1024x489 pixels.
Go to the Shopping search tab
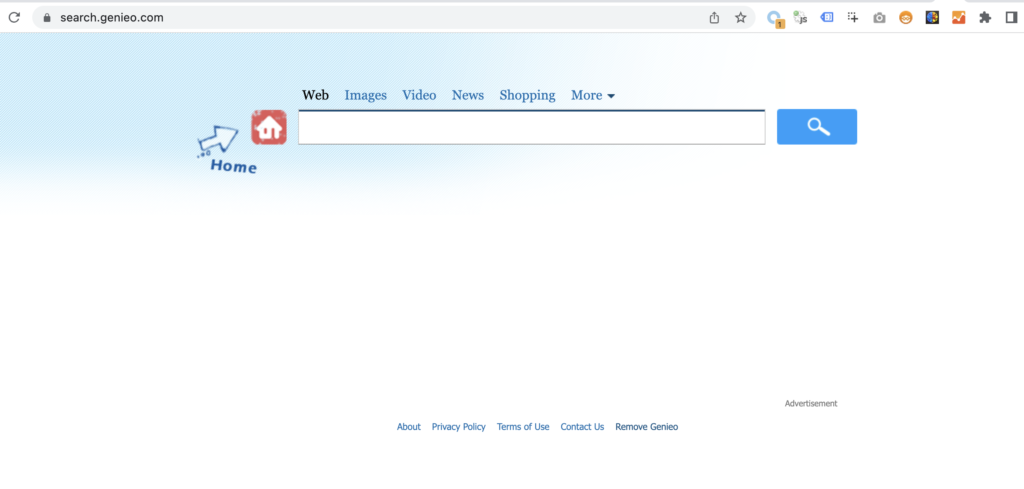527,95
